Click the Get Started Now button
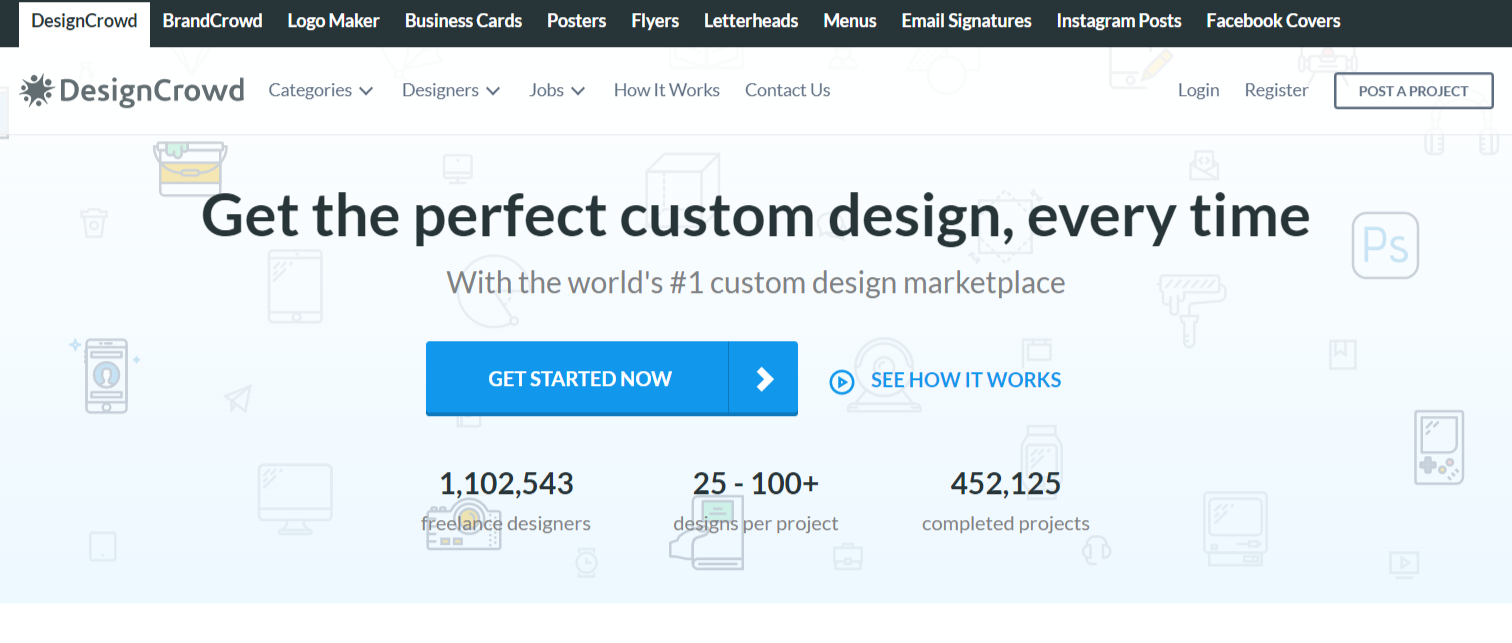This screenshot has height=643, width=1512. coord(580,378)
